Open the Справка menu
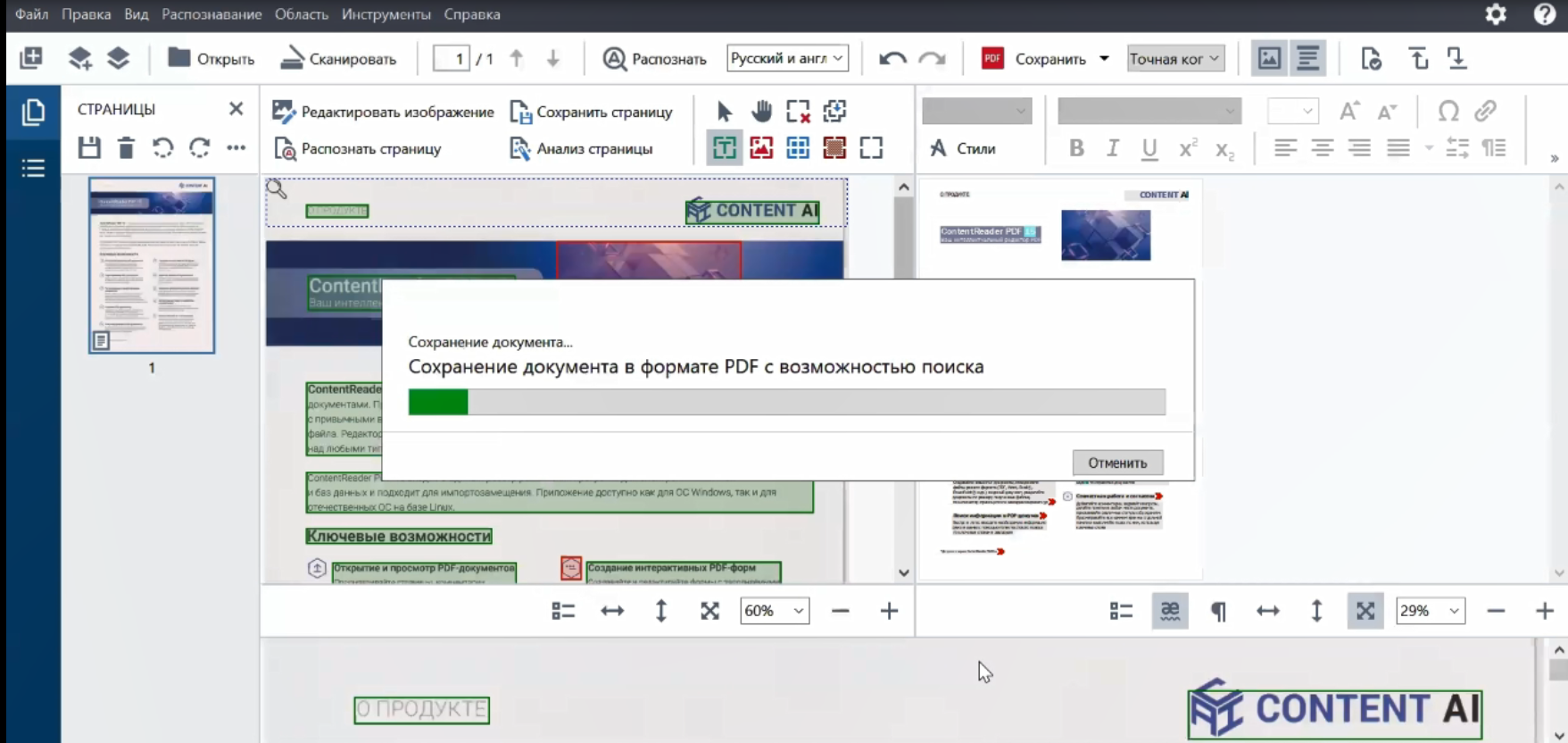 (472, 14)
